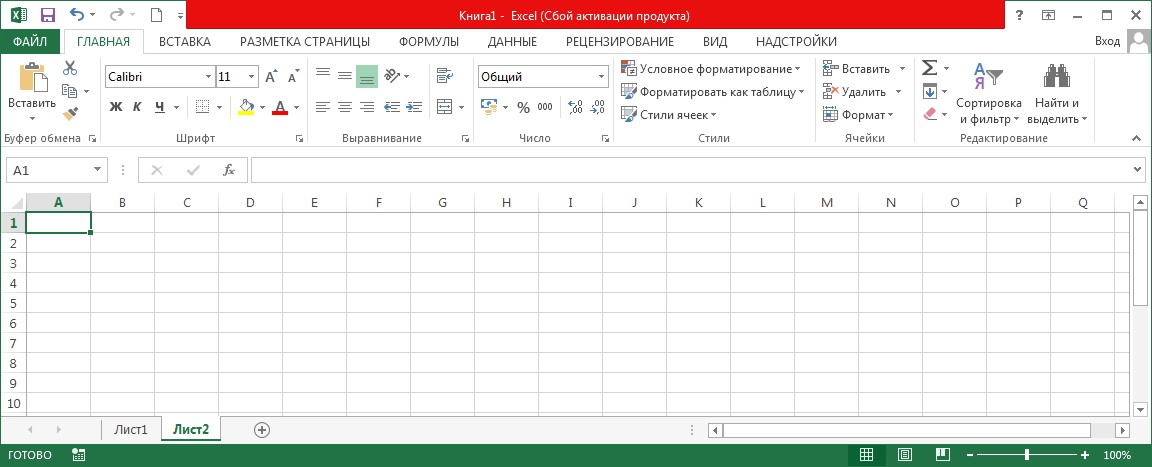
Task: Open the ФОРМУЛЫ ribbon tab
Action: [x=429, y=42]
